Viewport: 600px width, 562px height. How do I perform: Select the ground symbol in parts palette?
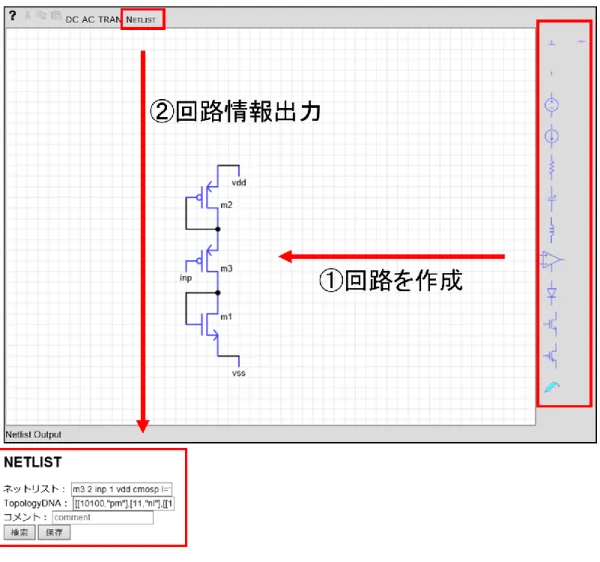click(x=551, y=43)
